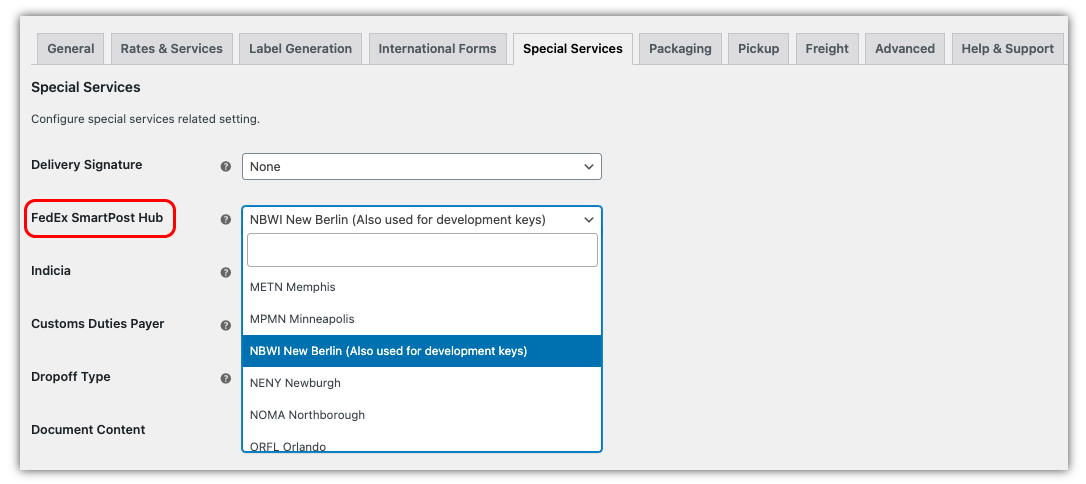Switch to Rates & Services tab
This screenshot has width=1086, height=484.
(x=172, y=49)
